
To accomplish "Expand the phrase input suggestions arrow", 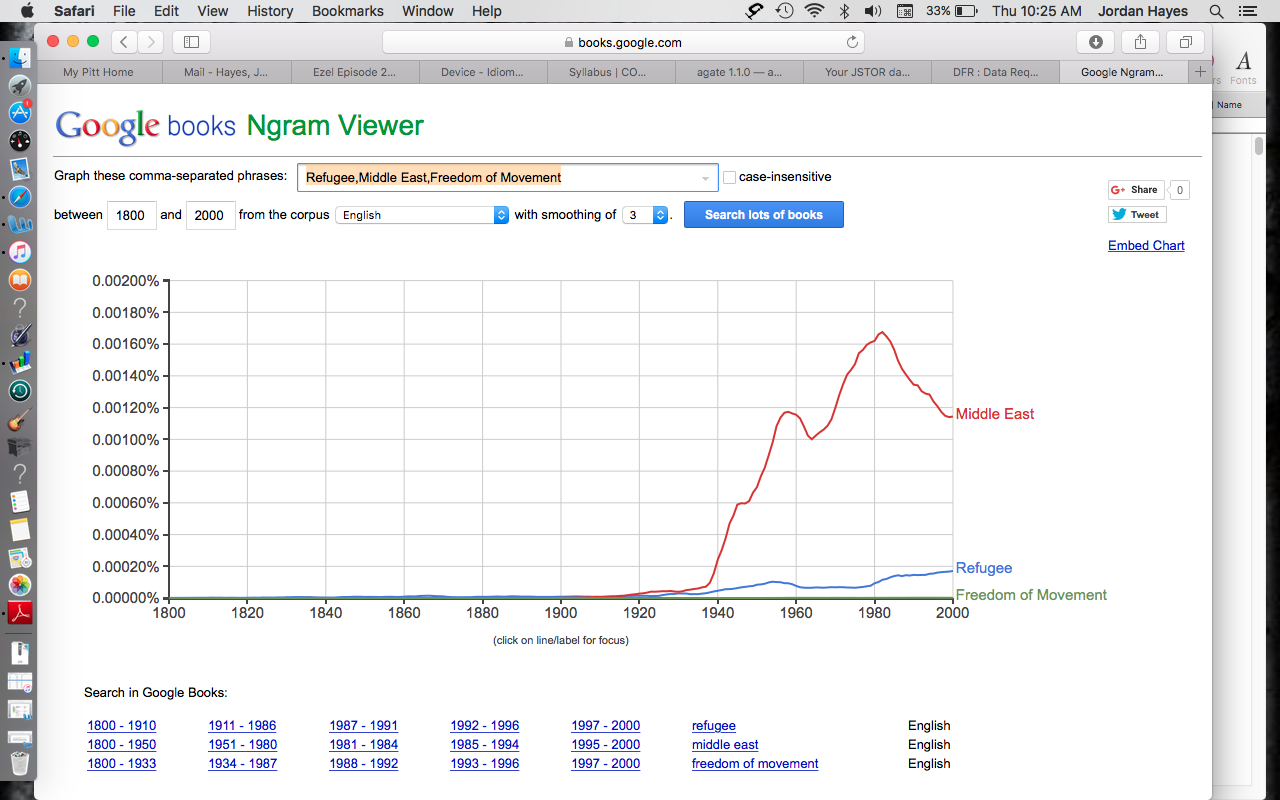I will pyautogui.click(x=705, y=178).
